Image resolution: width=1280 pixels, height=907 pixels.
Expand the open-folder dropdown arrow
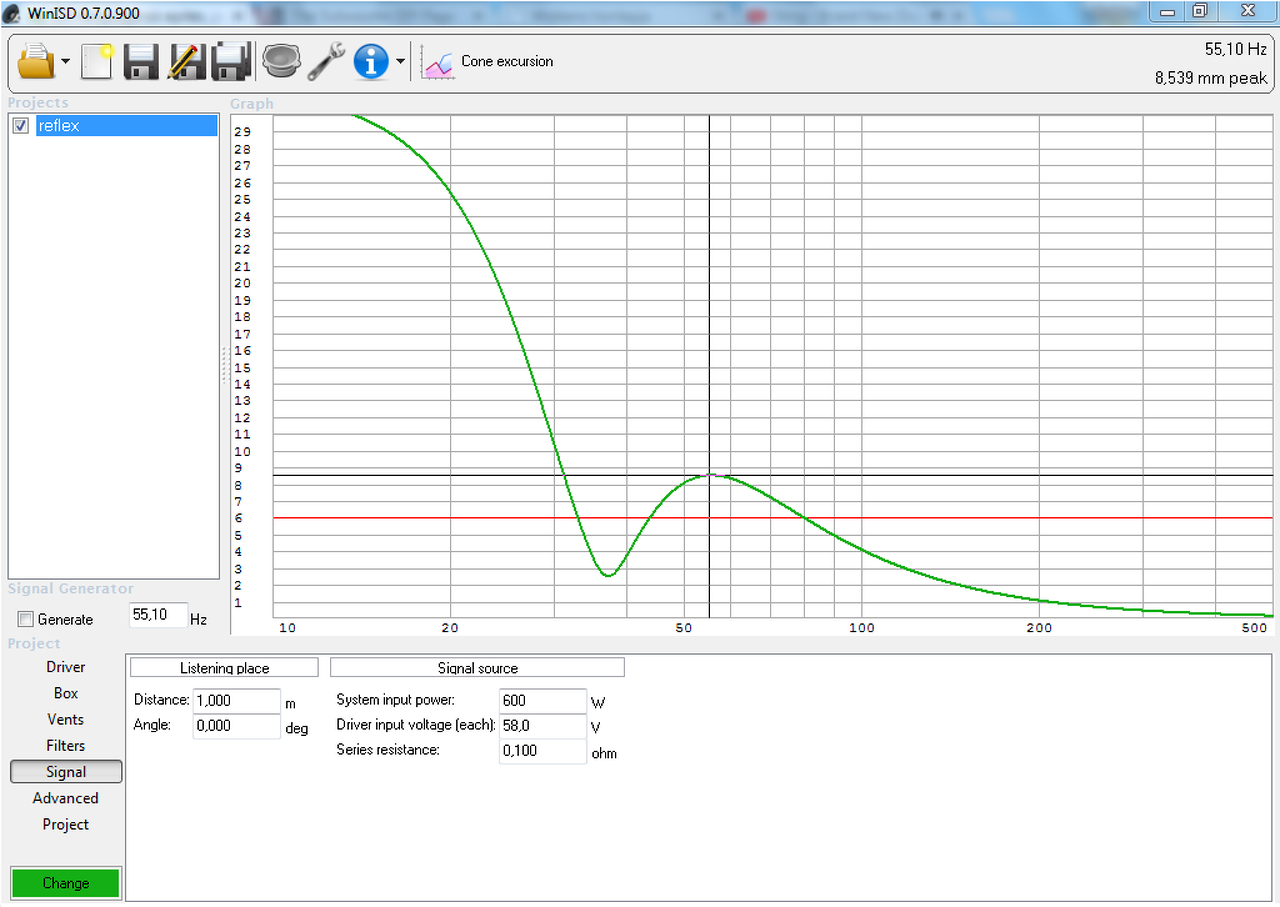(66, 62)
